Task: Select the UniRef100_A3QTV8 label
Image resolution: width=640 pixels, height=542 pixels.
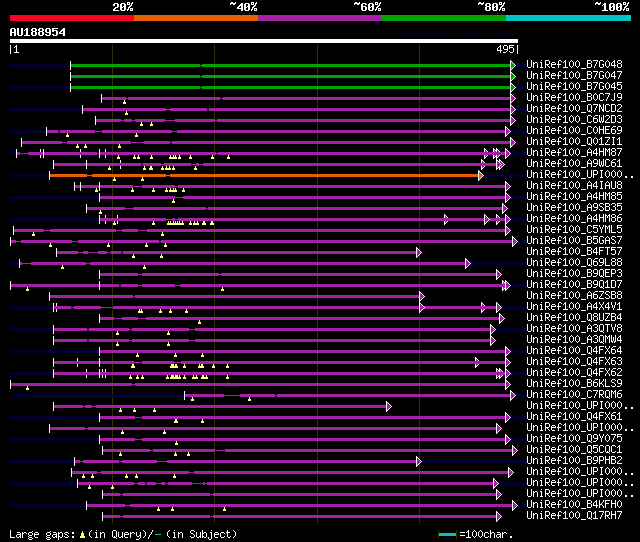Action: pyautogui.click(x=574, y=329)
